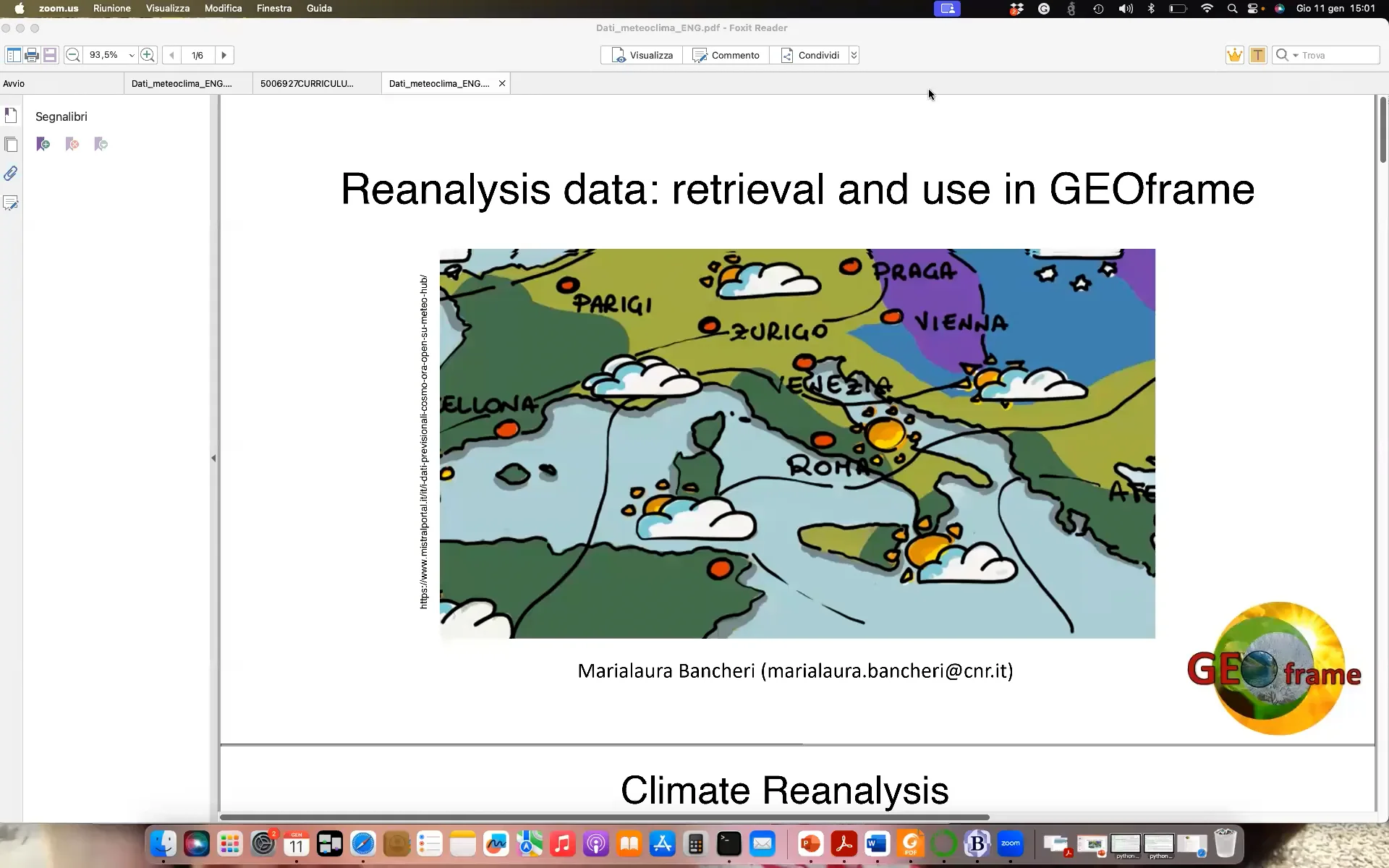Image resolution: width=1389 pixels, height=868 pixels.
Task: Toggle the navigation panel layout icon
Action: (14, 55)
